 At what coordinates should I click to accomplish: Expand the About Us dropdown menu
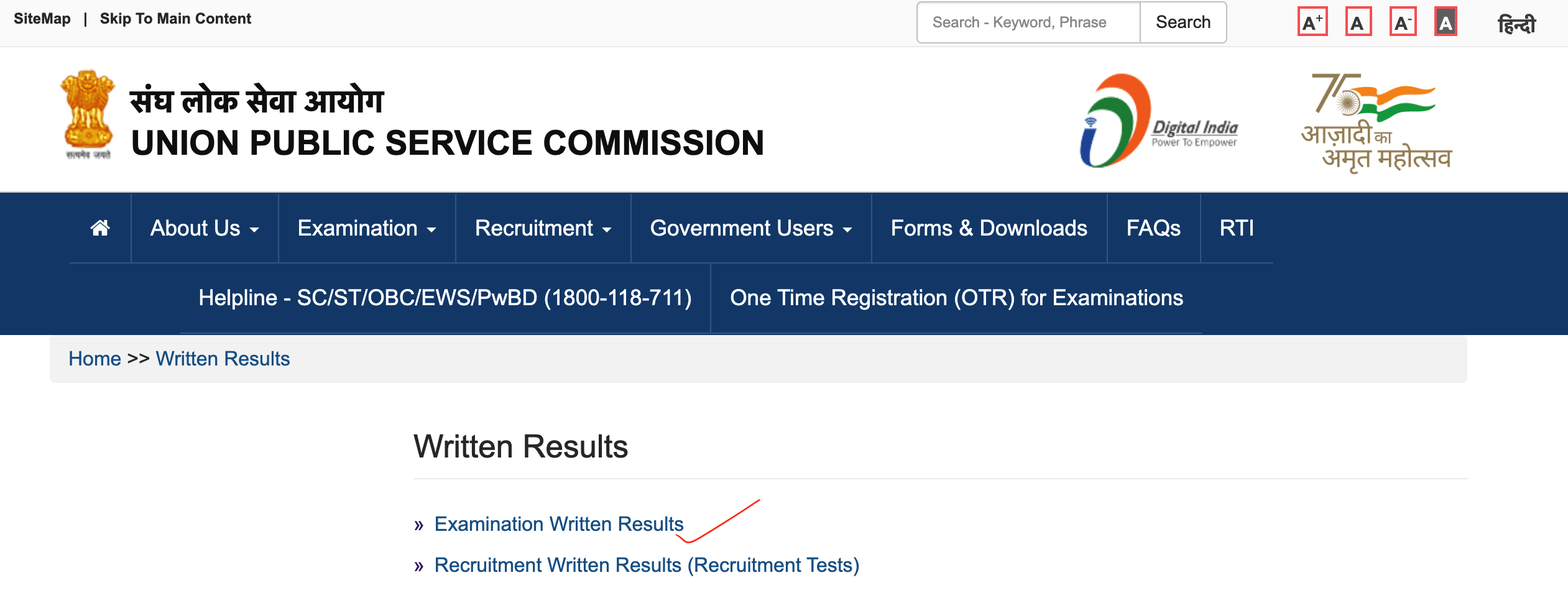click(x=204, y=228)
